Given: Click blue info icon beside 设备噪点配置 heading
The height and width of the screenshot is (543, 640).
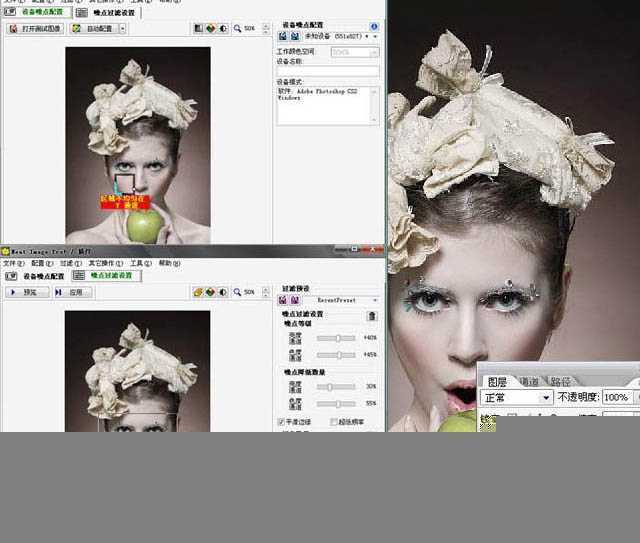Looking at the screenshot, I should 373,27.
